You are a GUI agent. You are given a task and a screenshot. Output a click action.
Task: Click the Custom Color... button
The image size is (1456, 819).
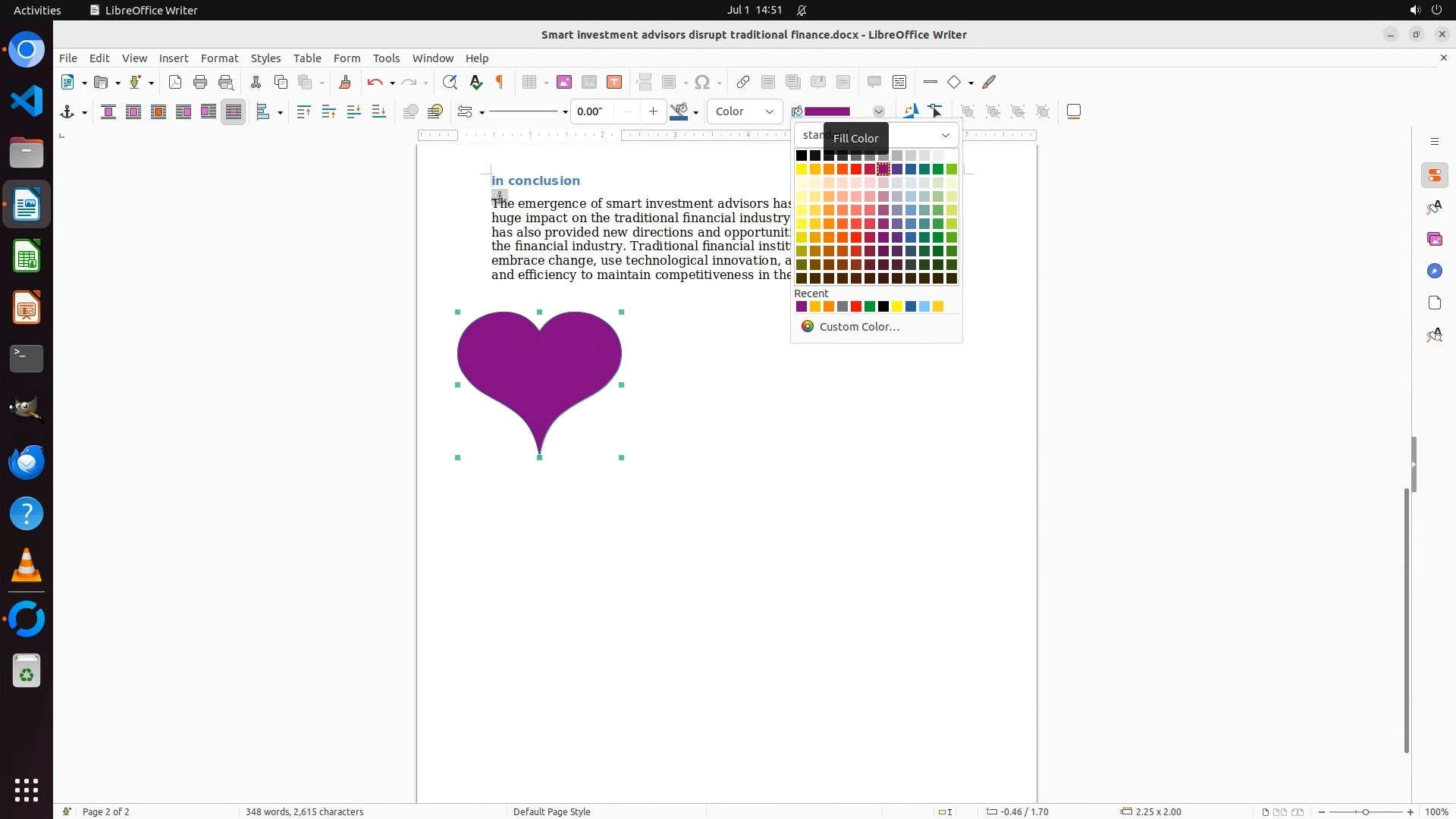[858, 327]
